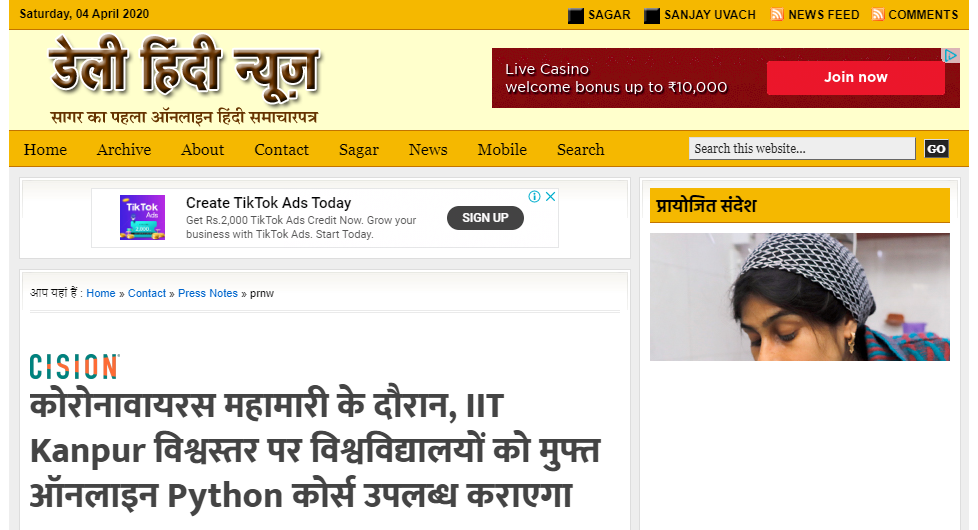Focus the Search this website field

tap(801, 148)
